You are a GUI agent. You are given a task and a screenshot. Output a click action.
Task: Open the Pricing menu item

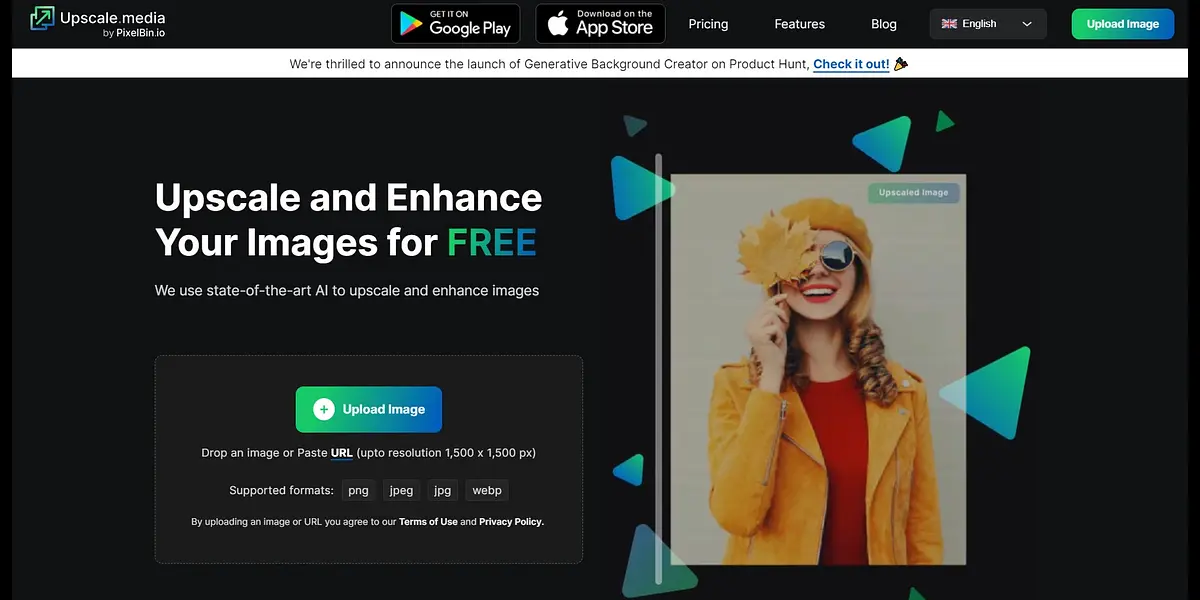tap(708, 24)
